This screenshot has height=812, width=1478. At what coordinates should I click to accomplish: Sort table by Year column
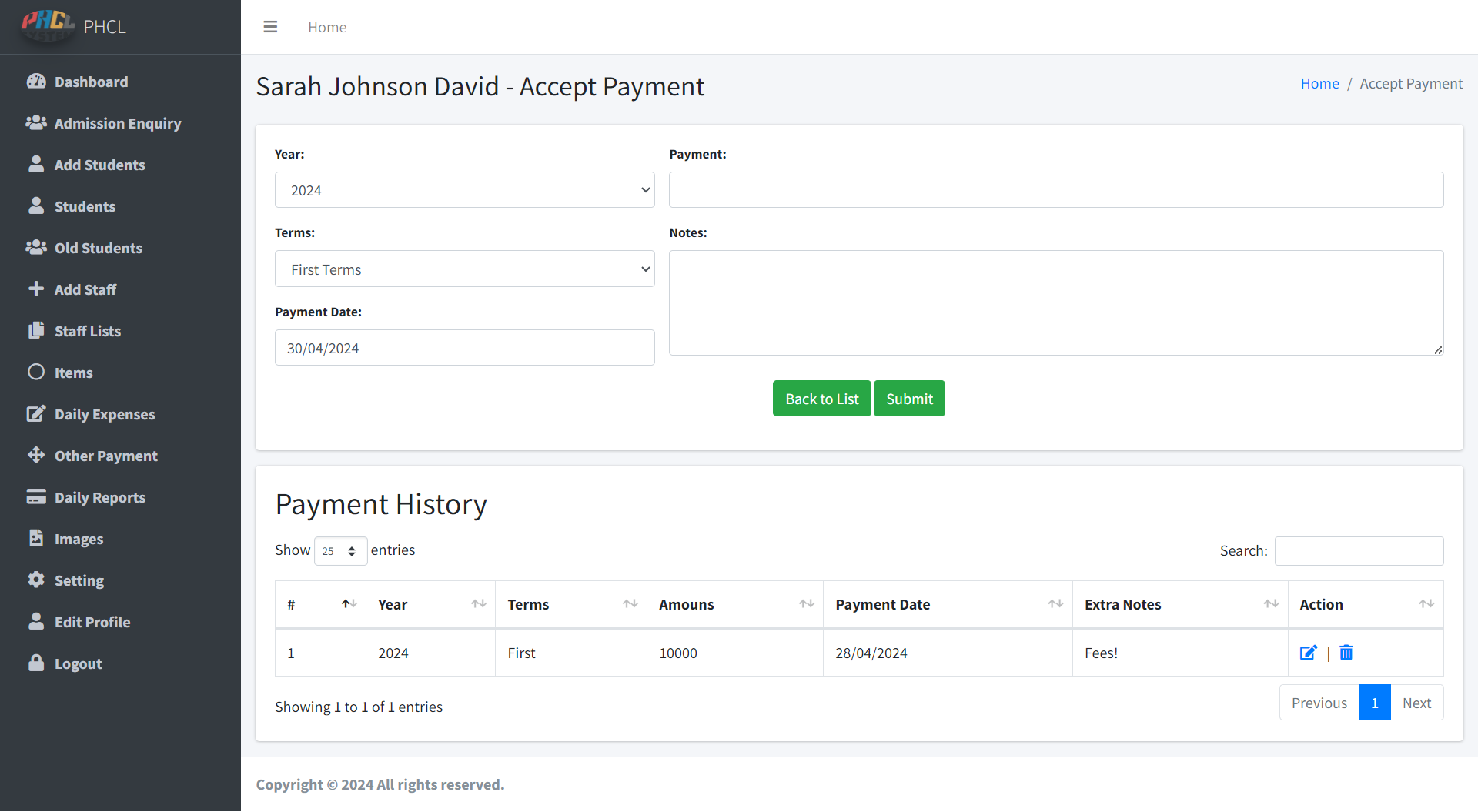pos(430,605)
